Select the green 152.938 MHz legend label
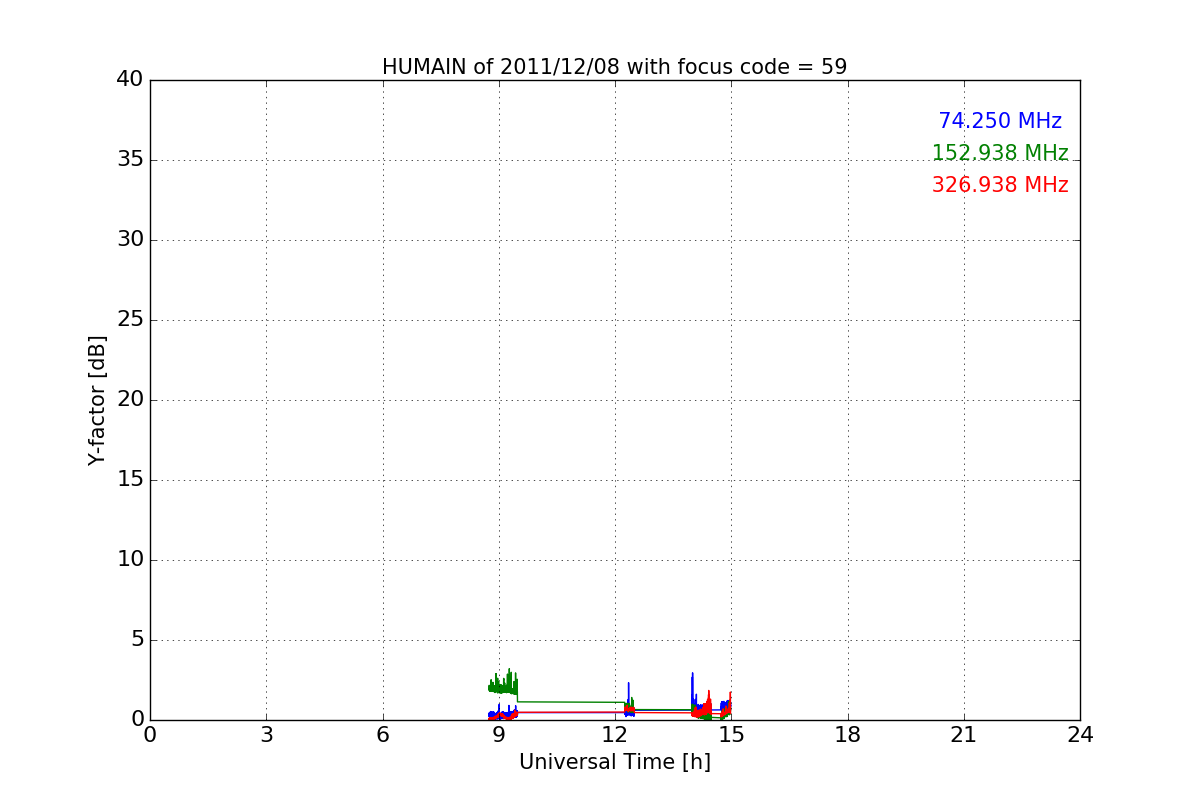Screen dimensions: 1200x800 point(1000,153)
